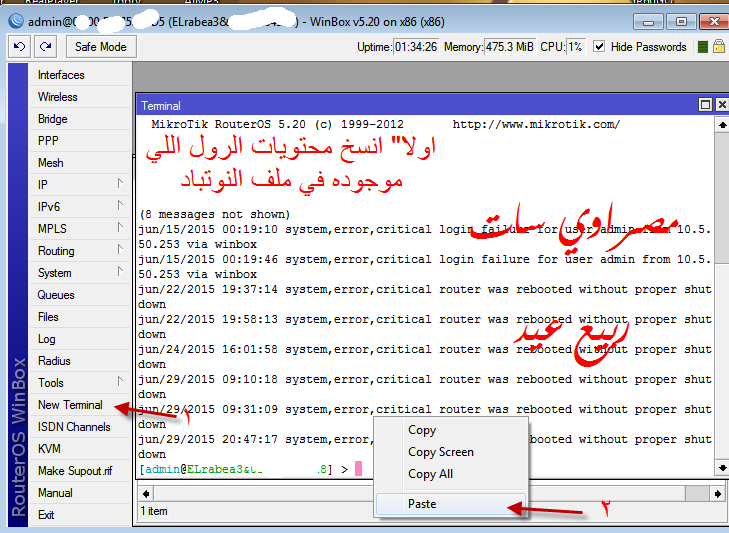Open the Interfaces menu item
Screen dimensions: 729x533
(80, 75)
